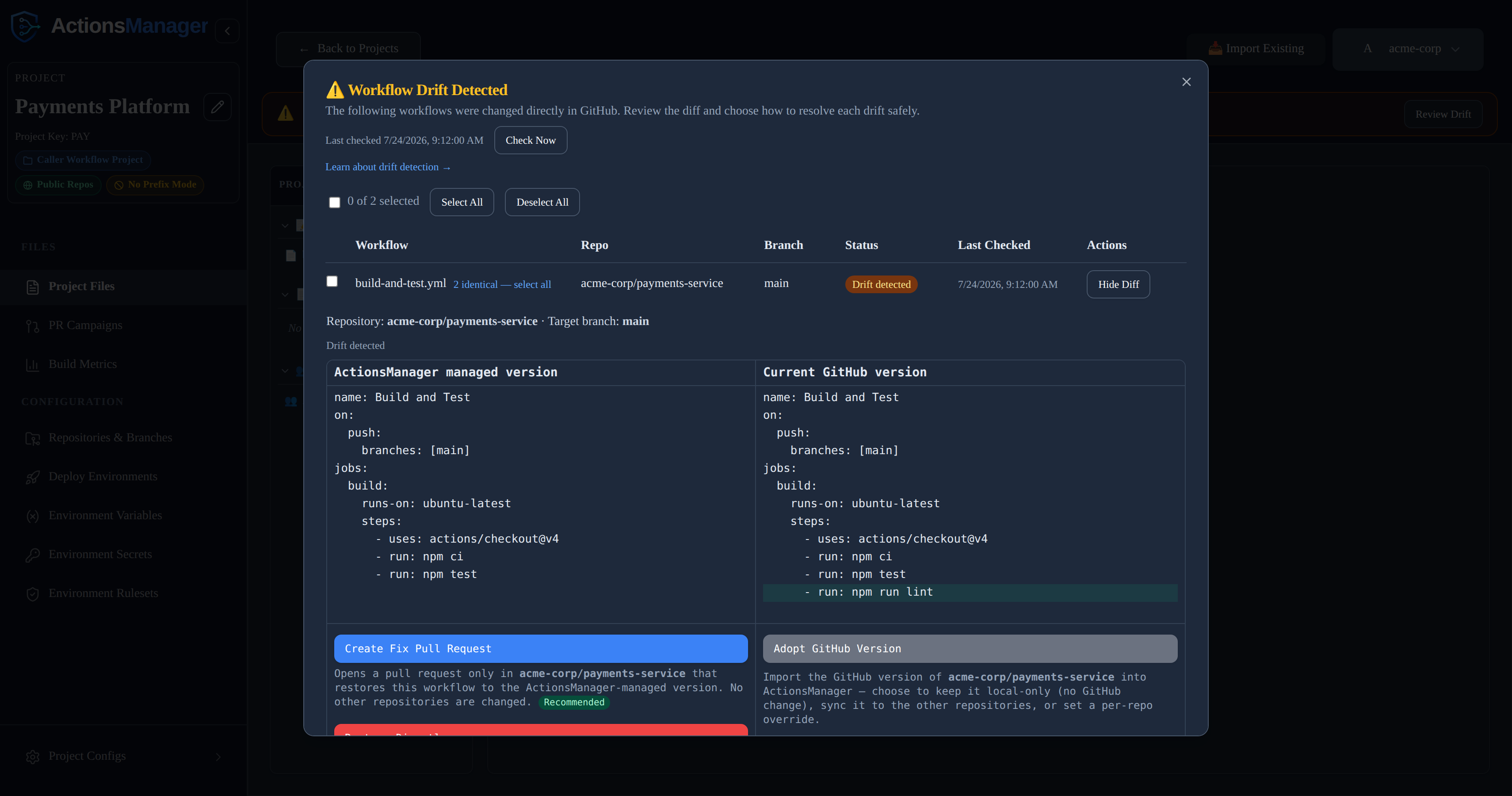Click the main branch cell

click(x=776, y=283)
